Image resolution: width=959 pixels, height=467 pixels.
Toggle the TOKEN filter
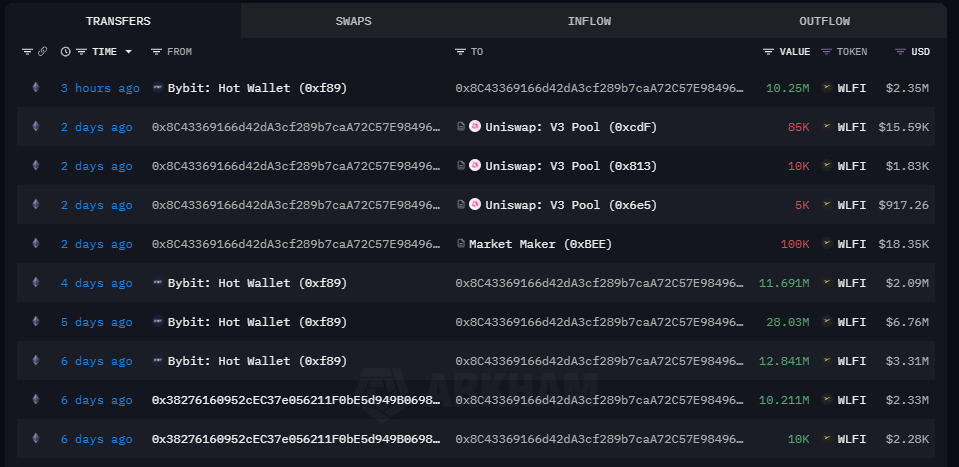pos(826,52)
